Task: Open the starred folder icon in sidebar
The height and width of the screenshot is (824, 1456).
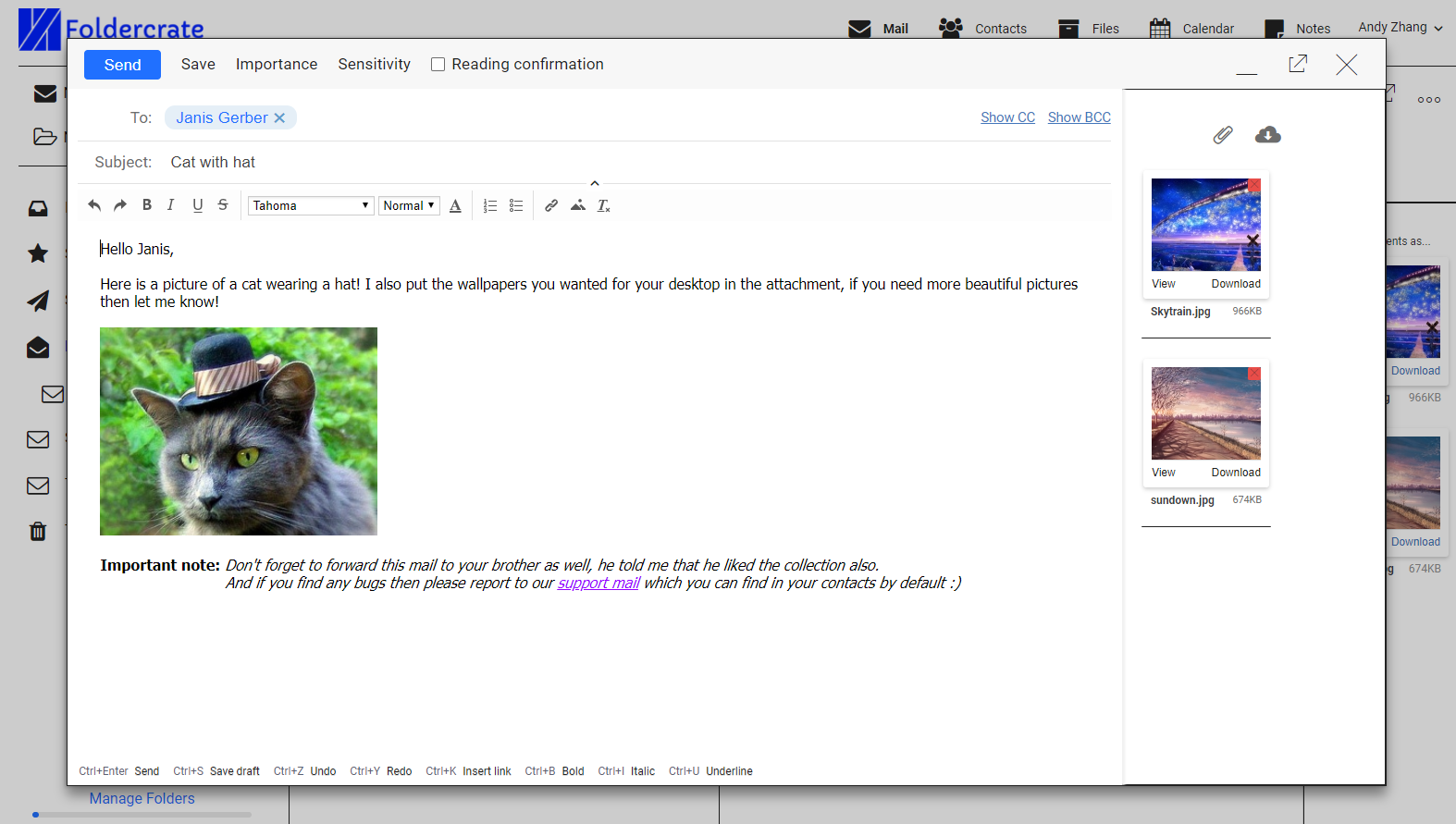Action: pyautogui.click(x=38, y=253)
